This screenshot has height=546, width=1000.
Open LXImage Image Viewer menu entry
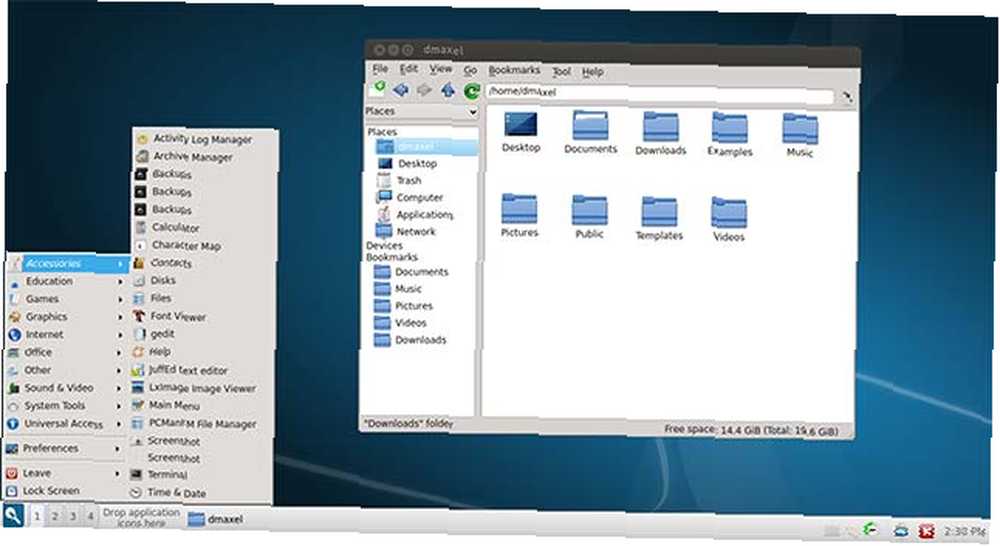click(x=202, y=387)
